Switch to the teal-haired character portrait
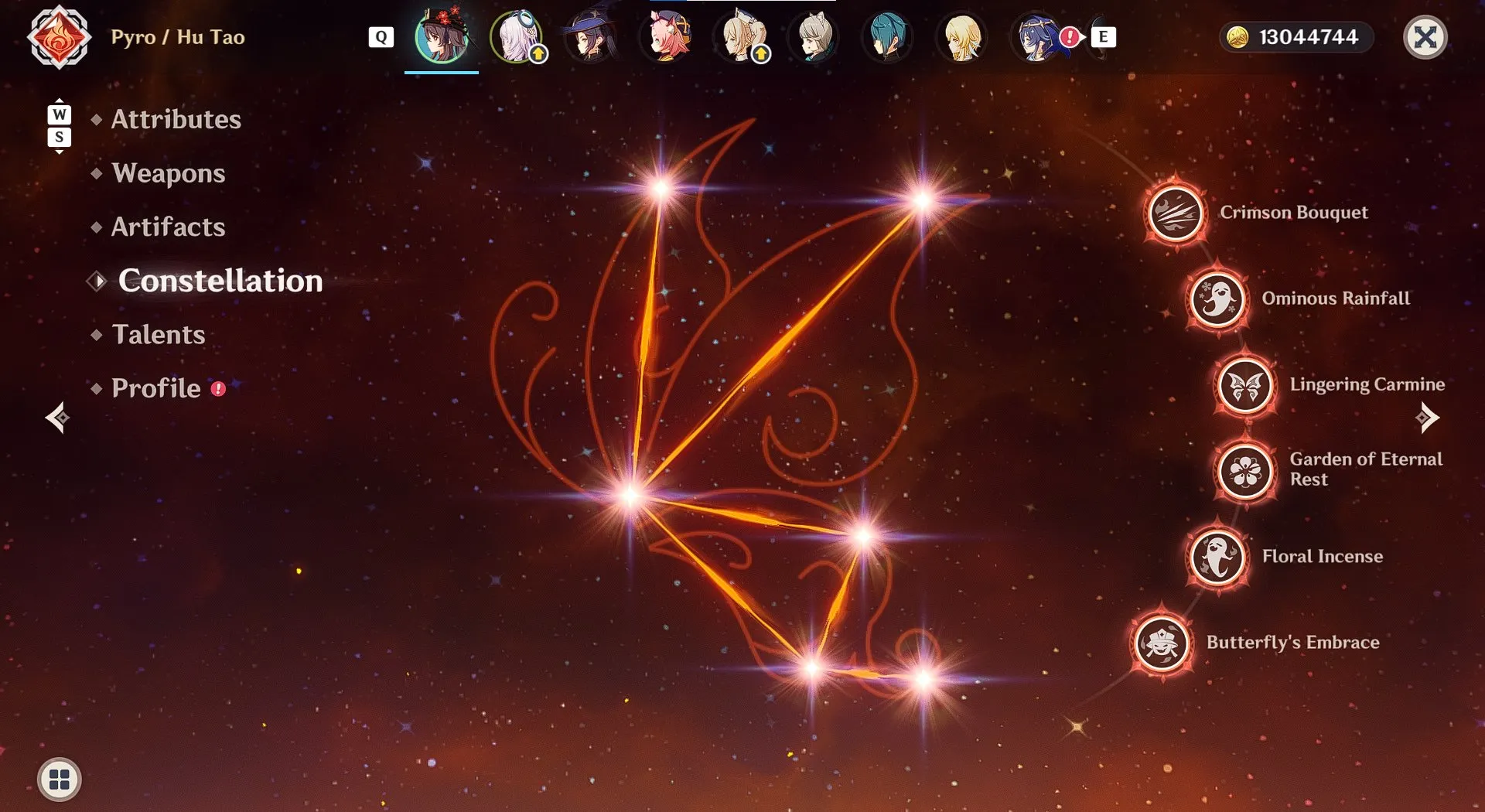This screenshot has width=1485, height=812. pos(888,36)
